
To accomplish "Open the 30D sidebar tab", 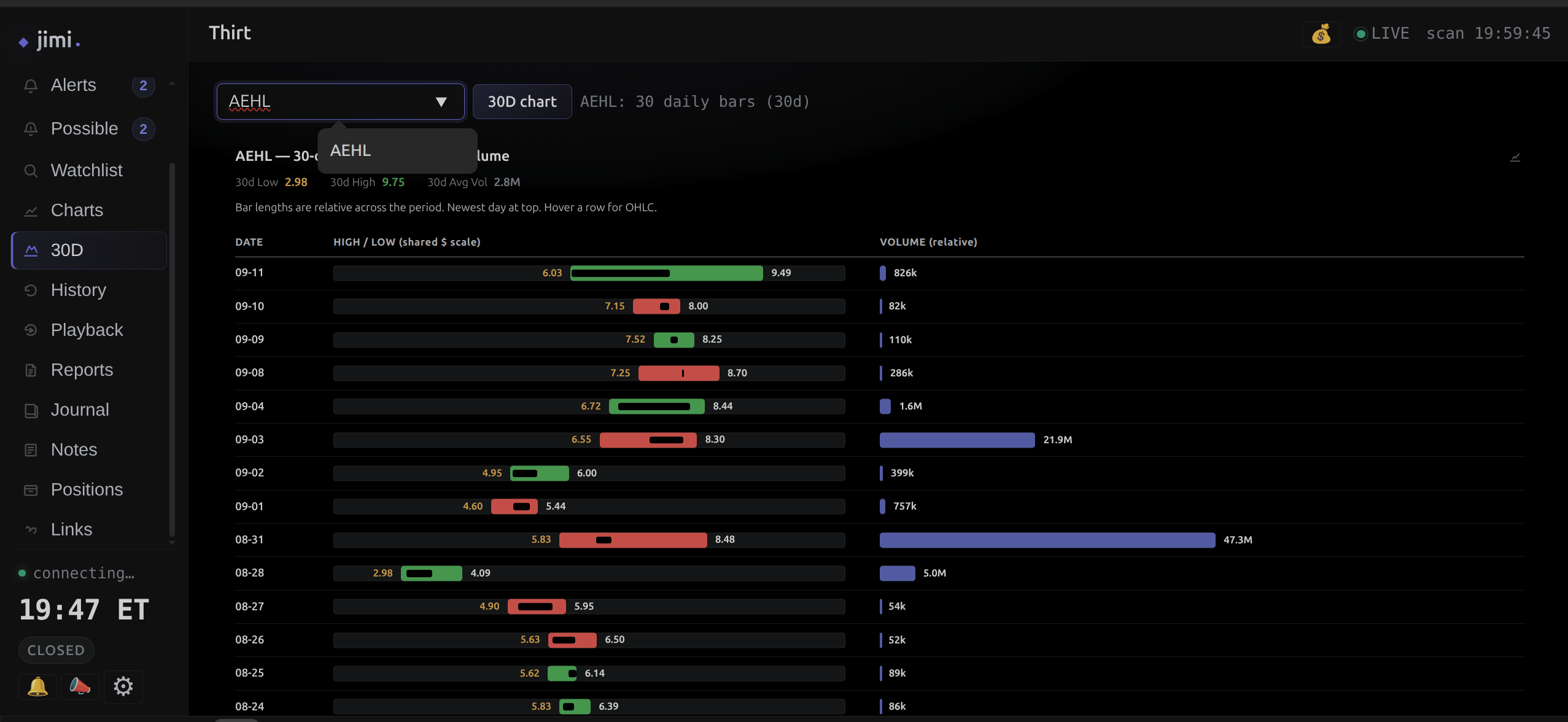I will click(x=89, y=250).
